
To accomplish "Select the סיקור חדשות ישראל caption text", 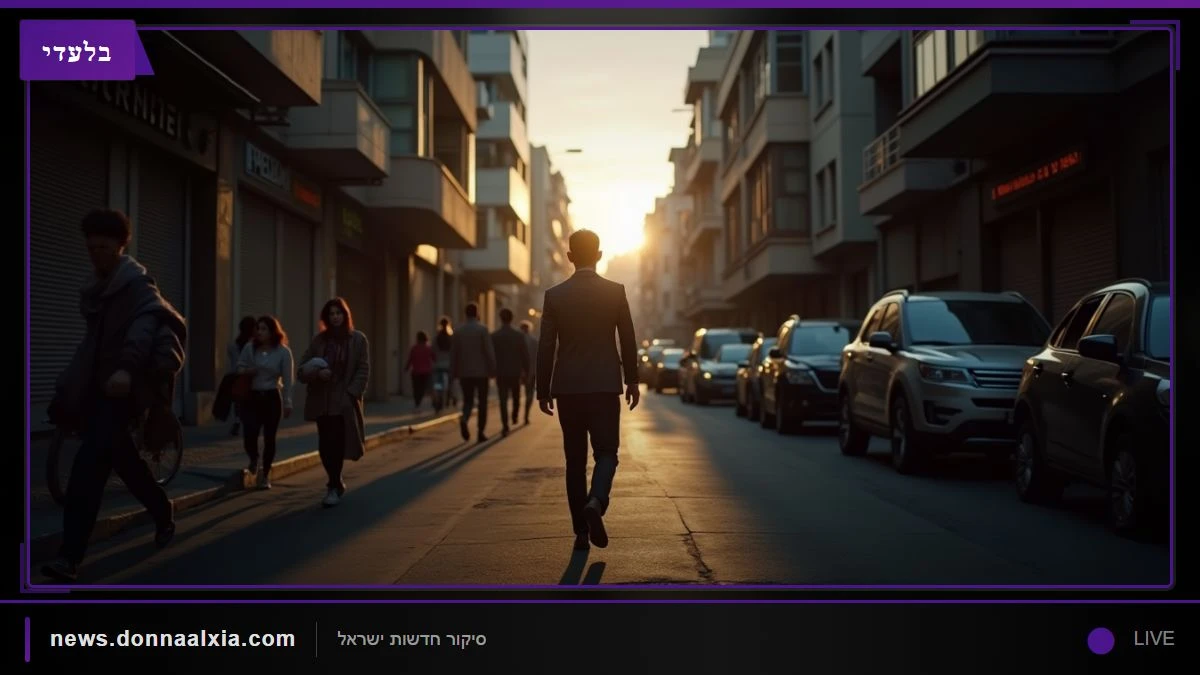I will click(x=412, y=639).
